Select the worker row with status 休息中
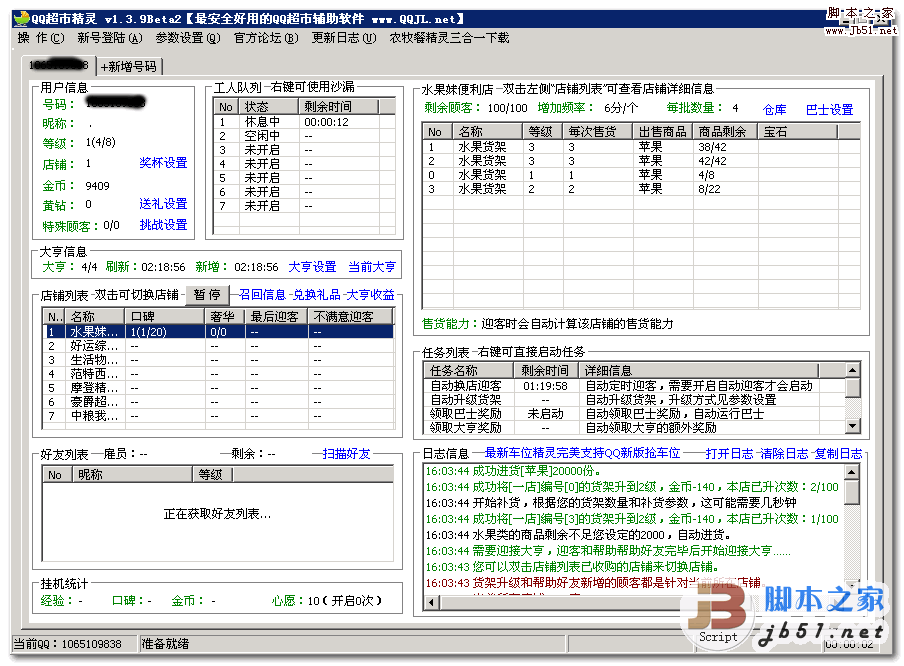The width and height of the screenshot is (904, 666). pos(304,122)
